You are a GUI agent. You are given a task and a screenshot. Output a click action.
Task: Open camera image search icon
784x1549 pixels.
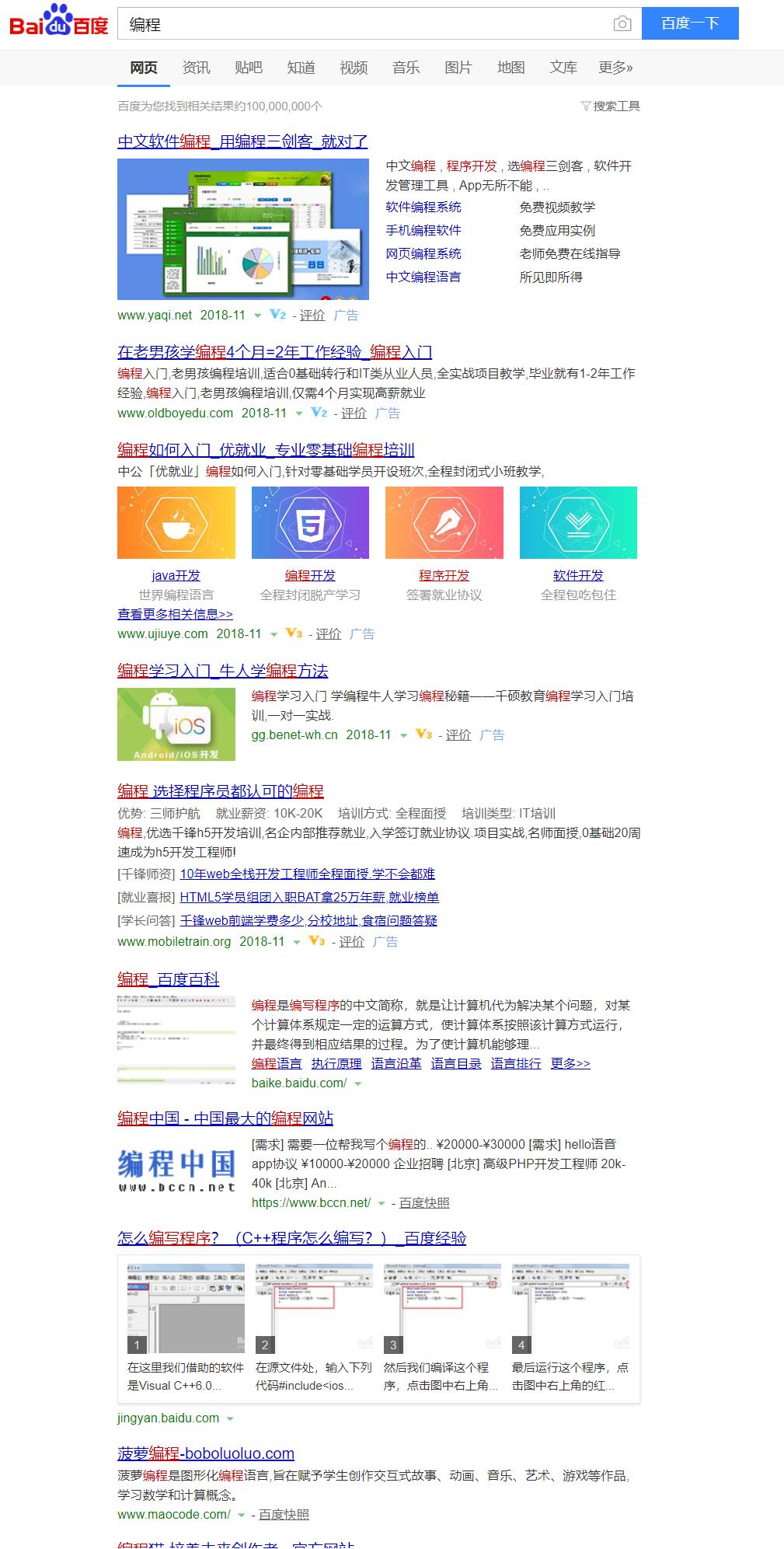pos(622,24)
